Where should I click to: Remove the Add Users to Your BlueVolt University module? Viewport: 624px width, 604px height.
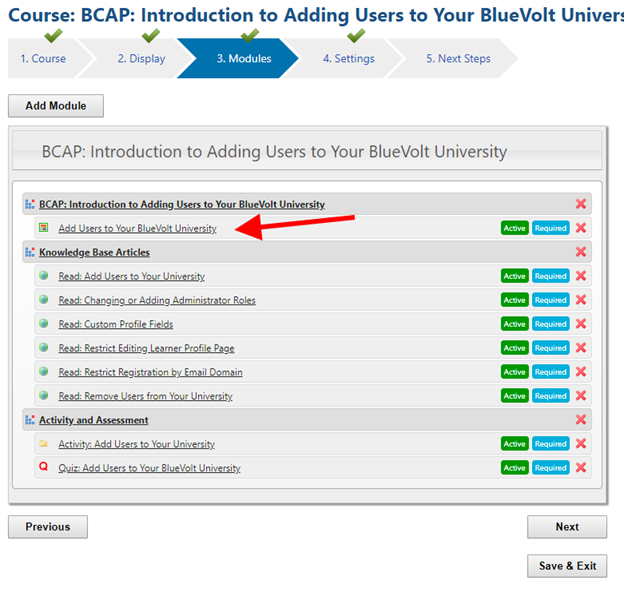pyautogui.click(x=581, y=228)
